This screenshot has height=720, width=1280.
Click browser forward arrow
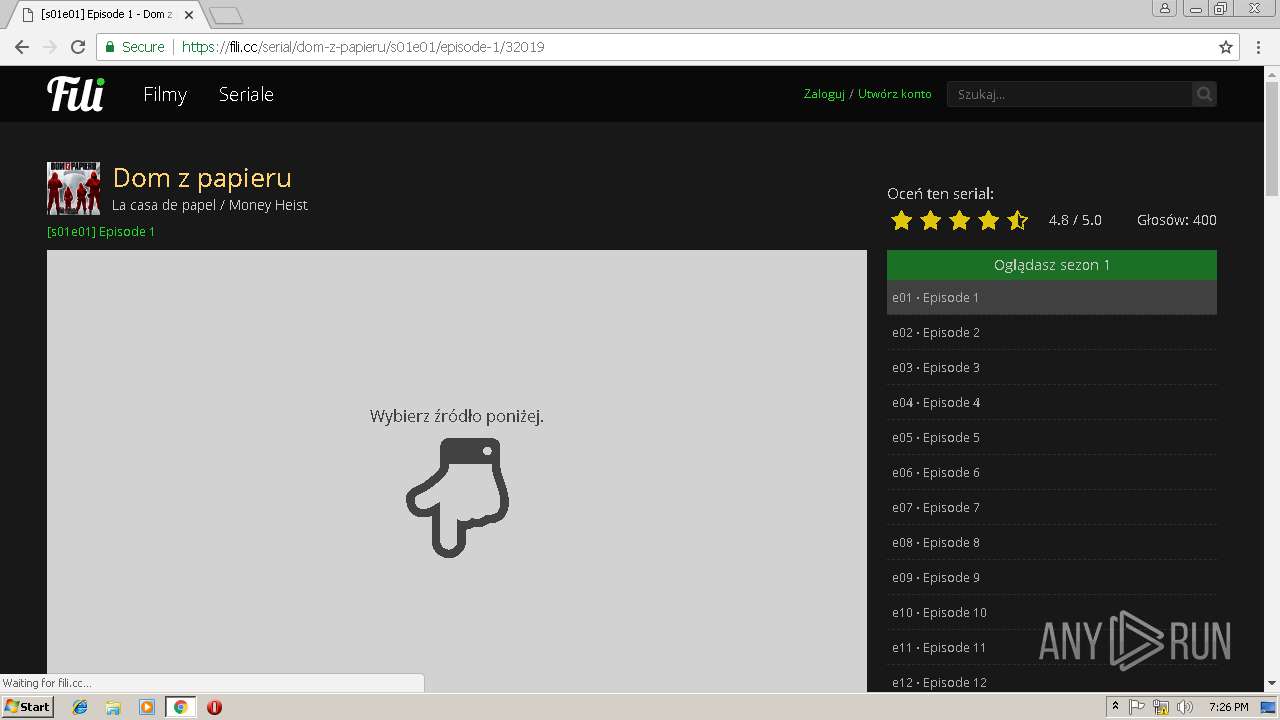(x=50, y=47)
